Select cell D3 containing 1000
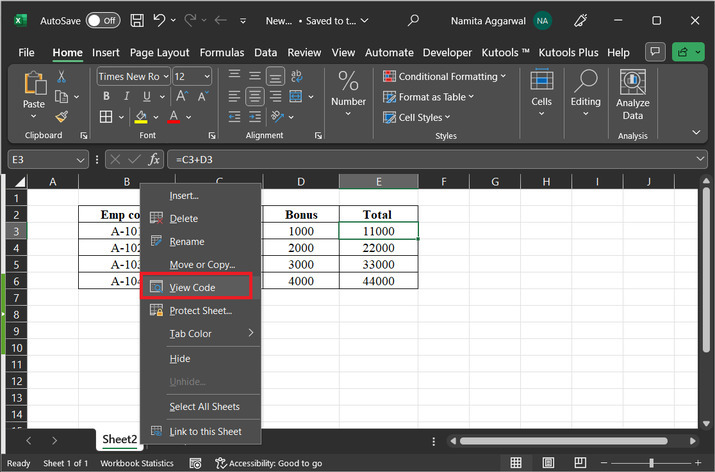This screenshot has height=472, width=715. point(301,231)
